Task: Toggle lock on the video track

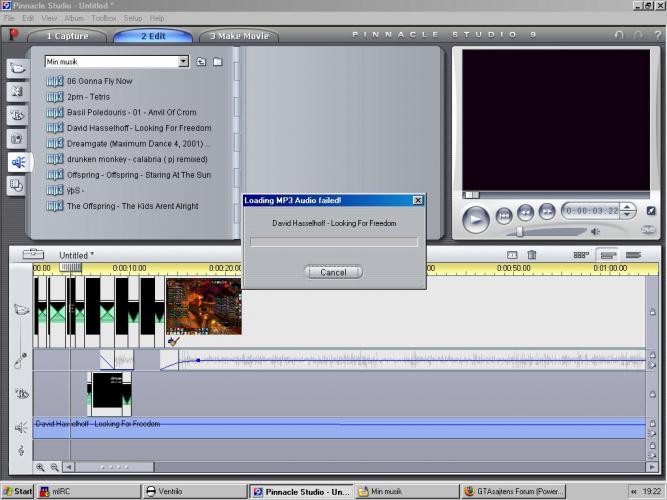Action: point(652,311)
